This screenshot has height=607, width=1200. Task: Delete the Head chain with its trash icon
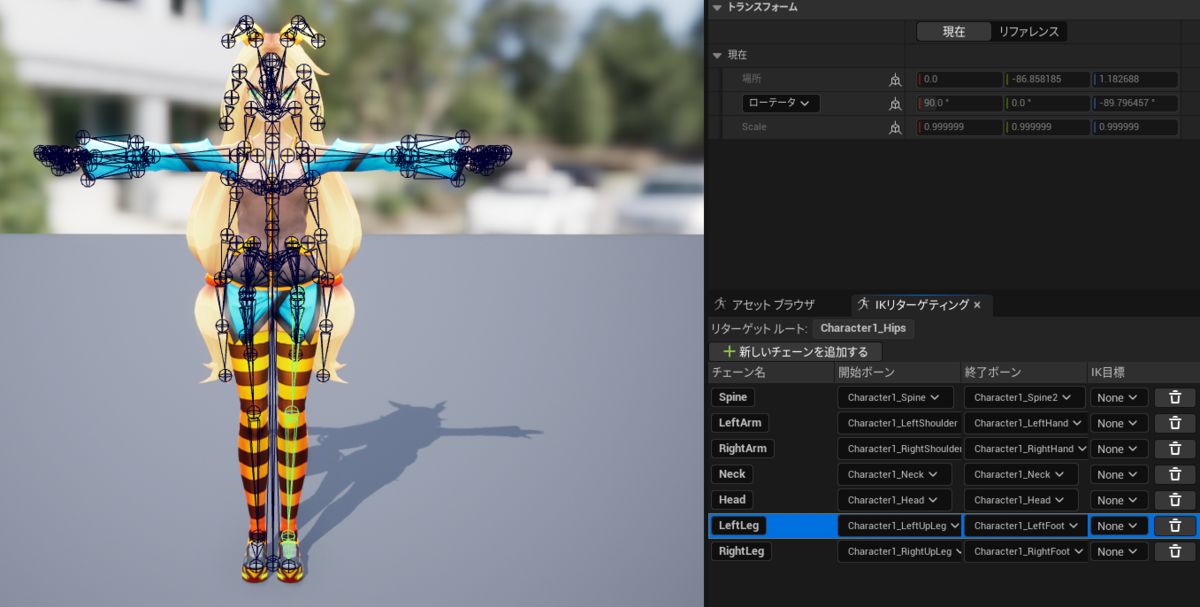click(x=1175, y=500)
